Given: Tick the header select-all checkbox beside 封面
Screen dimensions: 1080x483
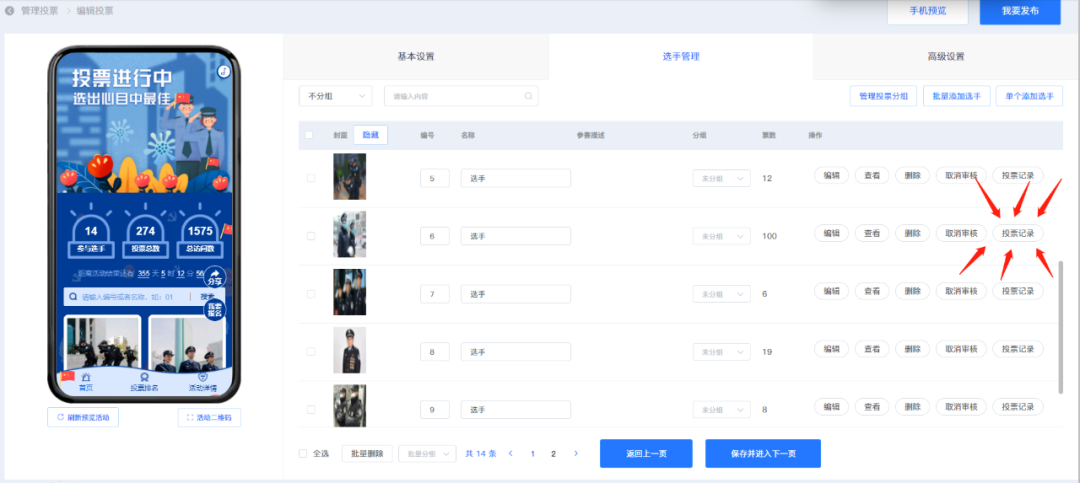Looking at the screenshot, I should (309, 135).
